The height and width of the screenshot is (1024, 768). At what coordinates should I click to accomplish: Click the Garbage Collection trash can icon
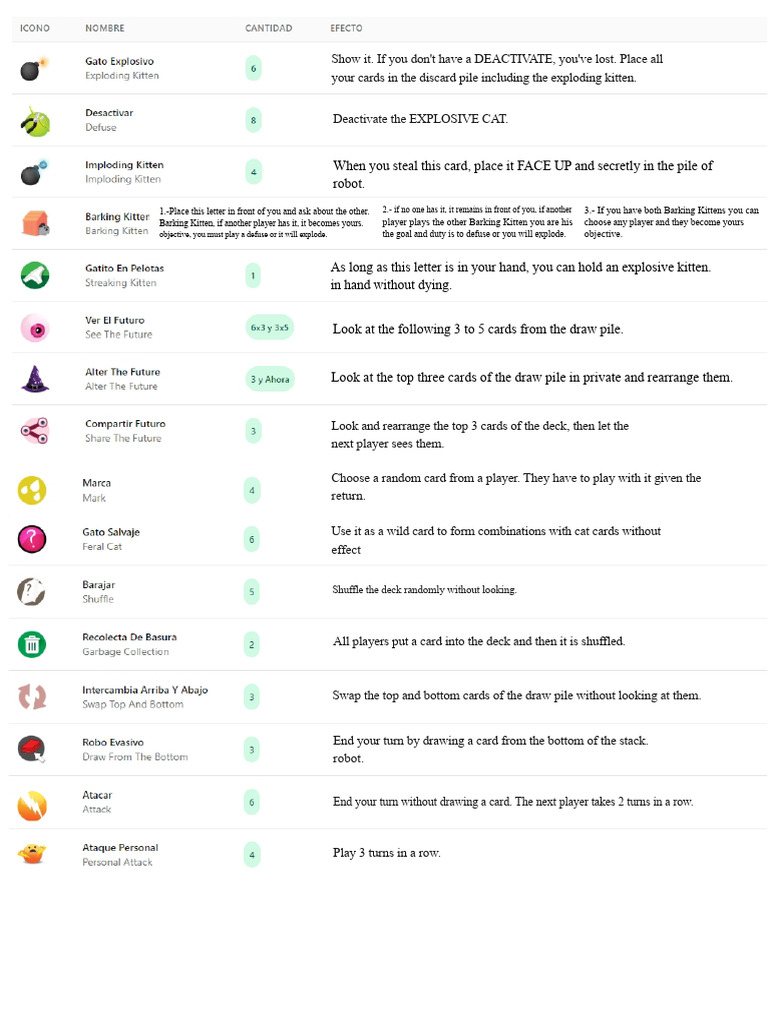pos(32,644)
